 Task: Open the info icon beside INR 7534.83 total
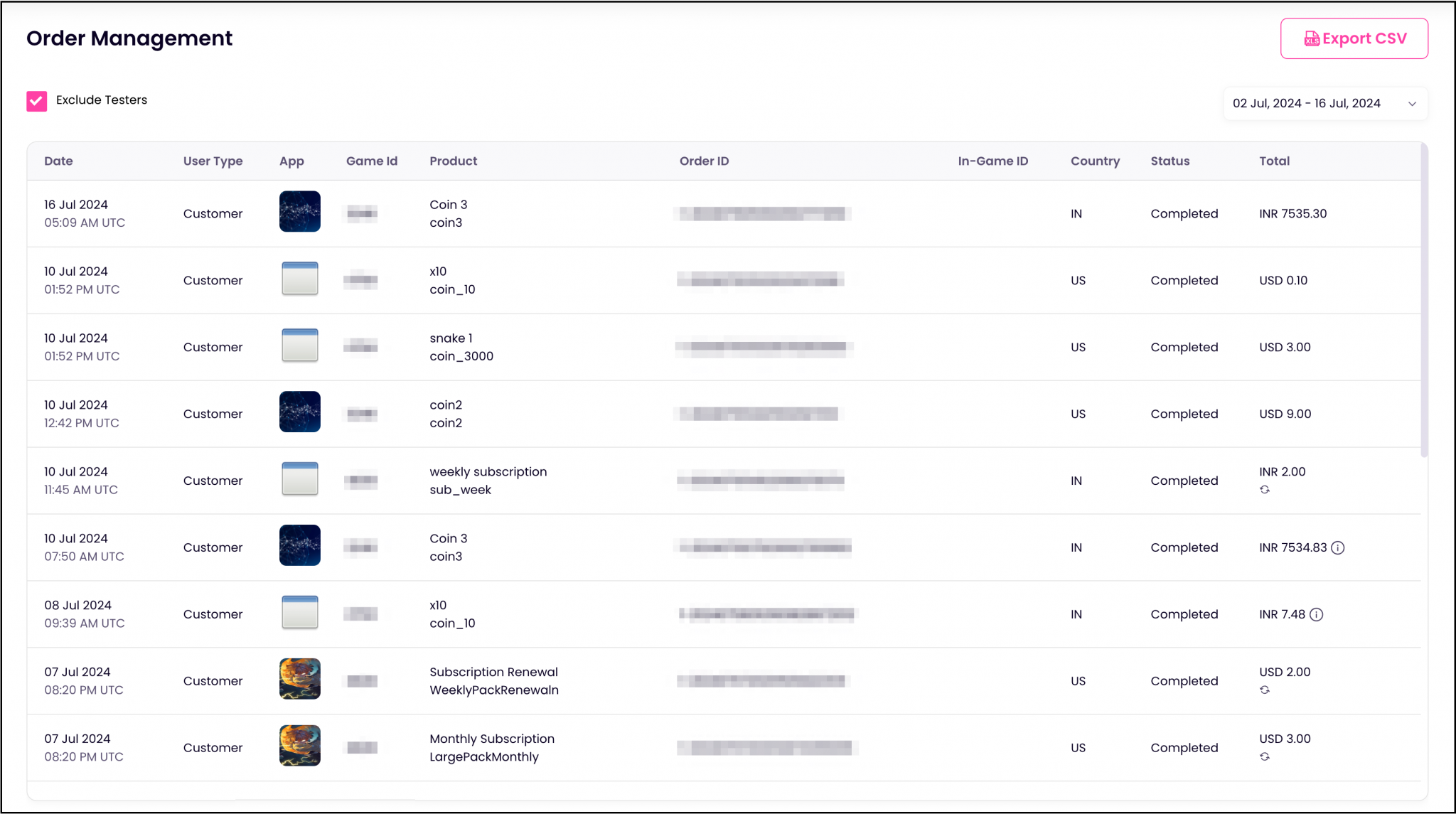(1339, 548)
